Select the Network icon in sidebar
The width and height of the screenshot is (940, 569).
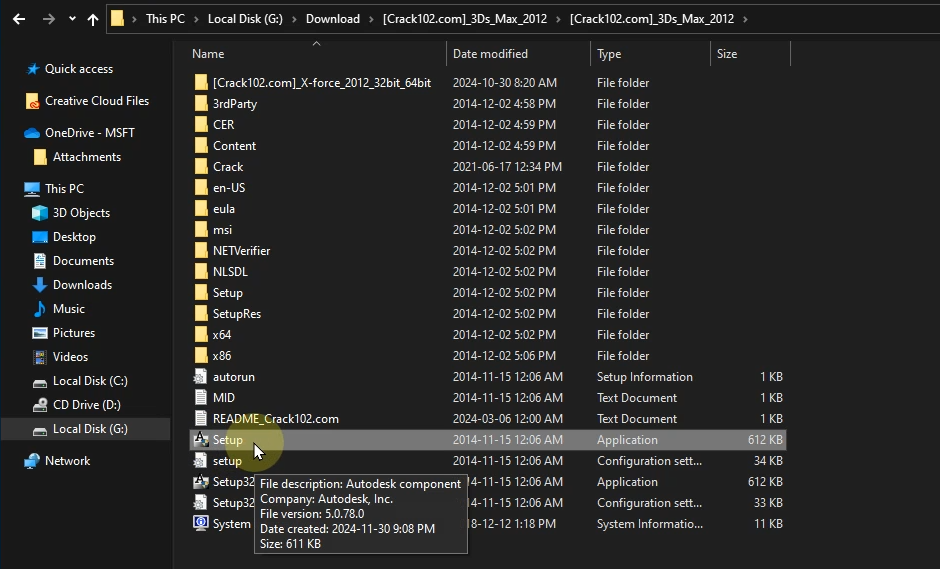[33, 461]
